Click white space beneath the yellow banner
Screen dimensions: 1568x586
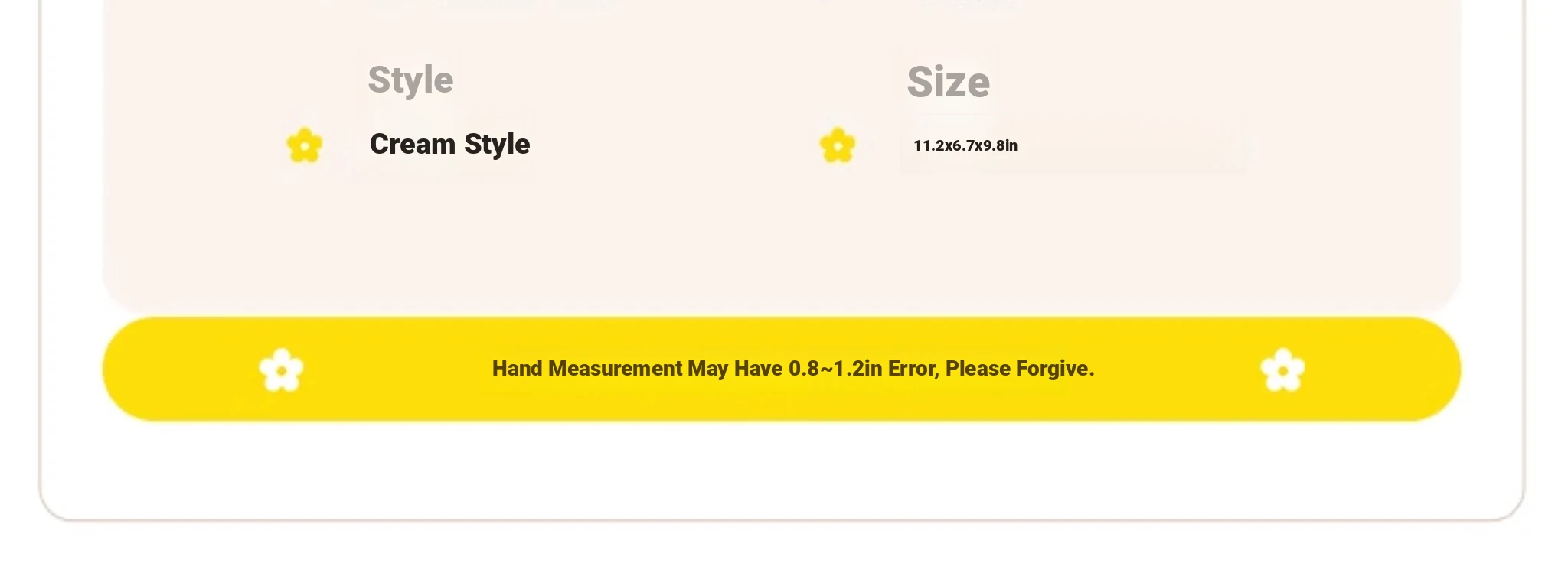pos(781,468)
